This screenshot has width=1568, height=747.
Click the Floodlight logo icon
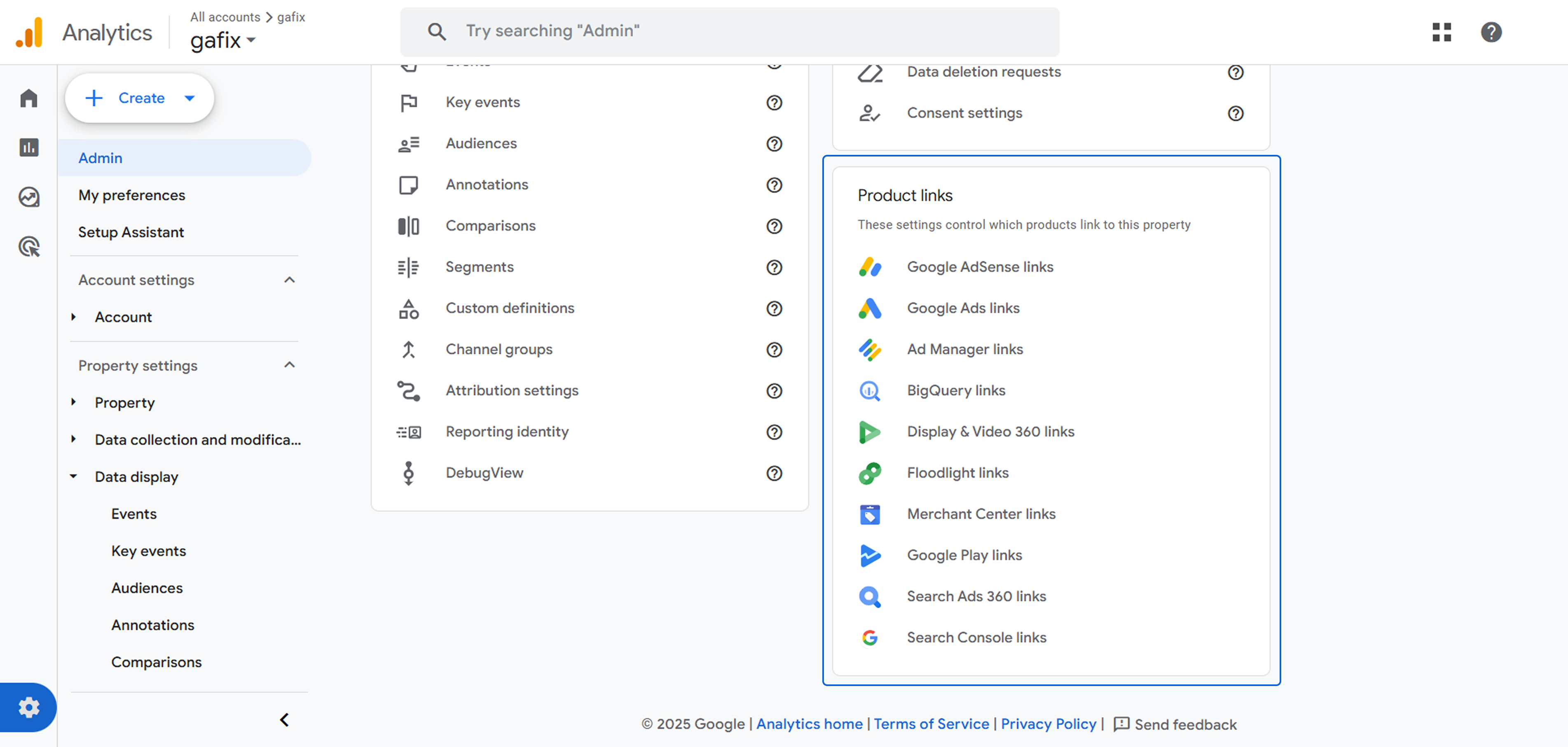(870, 473)
